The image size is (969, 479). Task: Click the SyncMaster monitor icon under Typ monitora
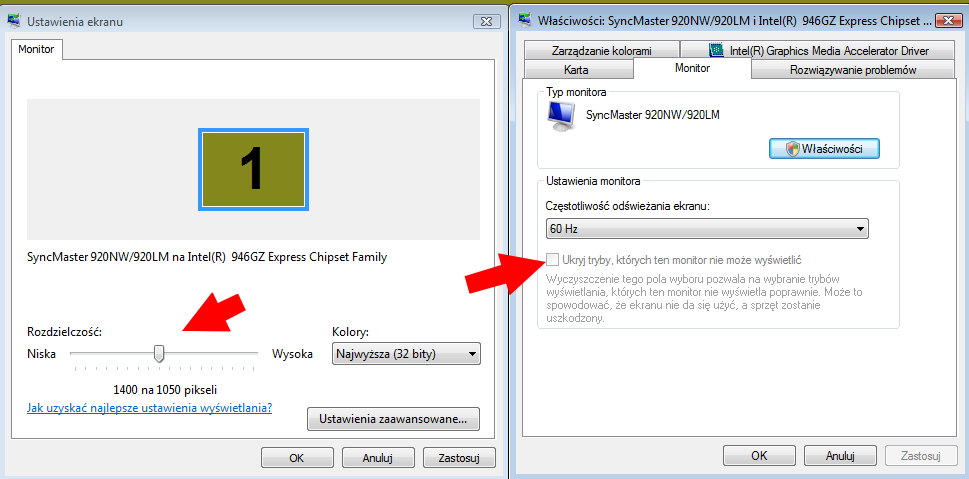pyautogui.click(x=561, y=117)
